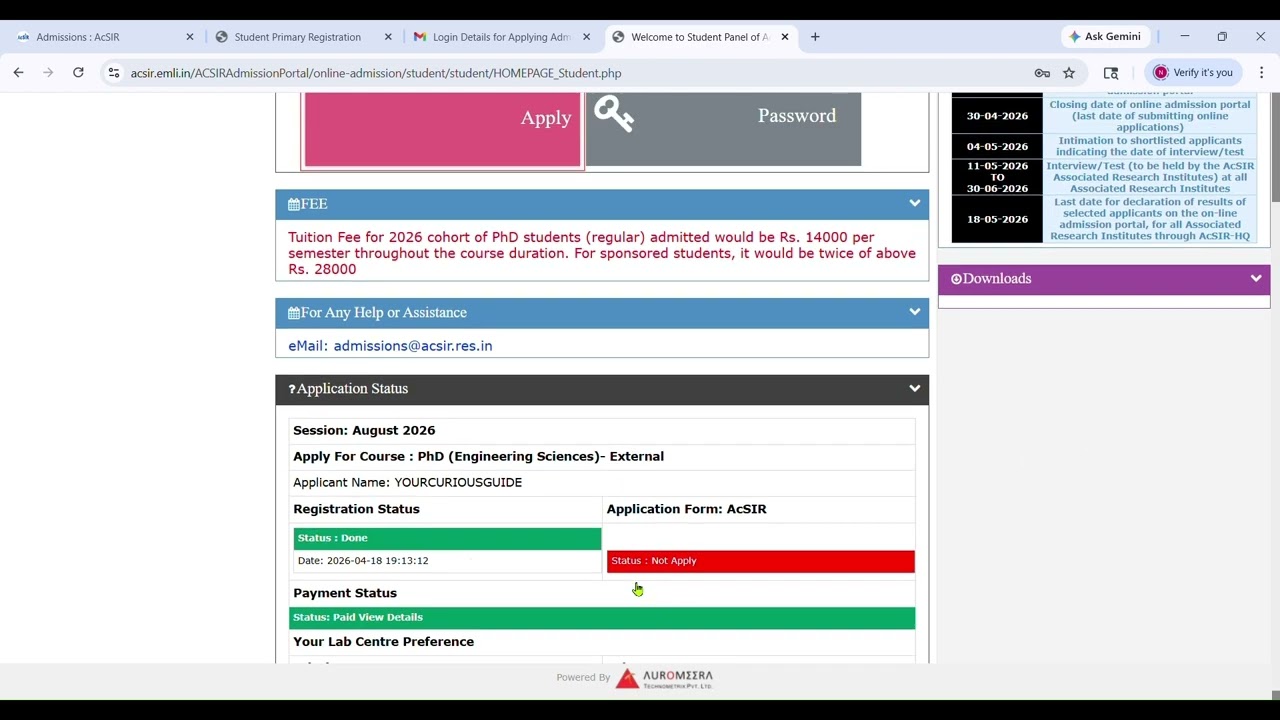Screen dimensions: 1280x720
Task: Restore down the Chrome window
Action: (1222, 37)
